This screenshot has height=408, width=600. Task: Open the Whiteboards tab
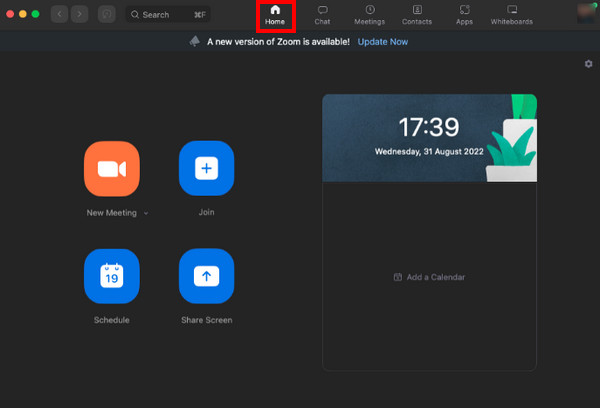coord(512,15)
